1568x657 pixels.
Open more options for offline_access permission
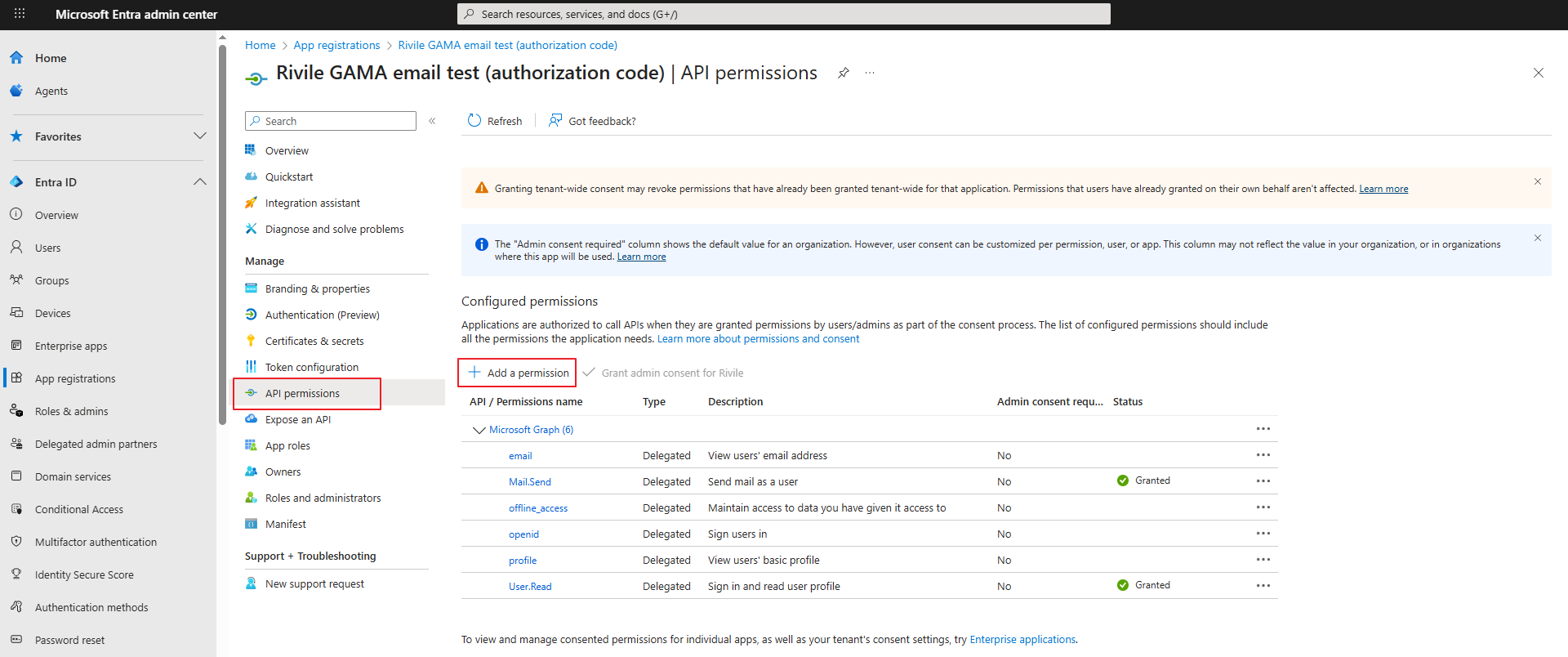(1263, 507)
